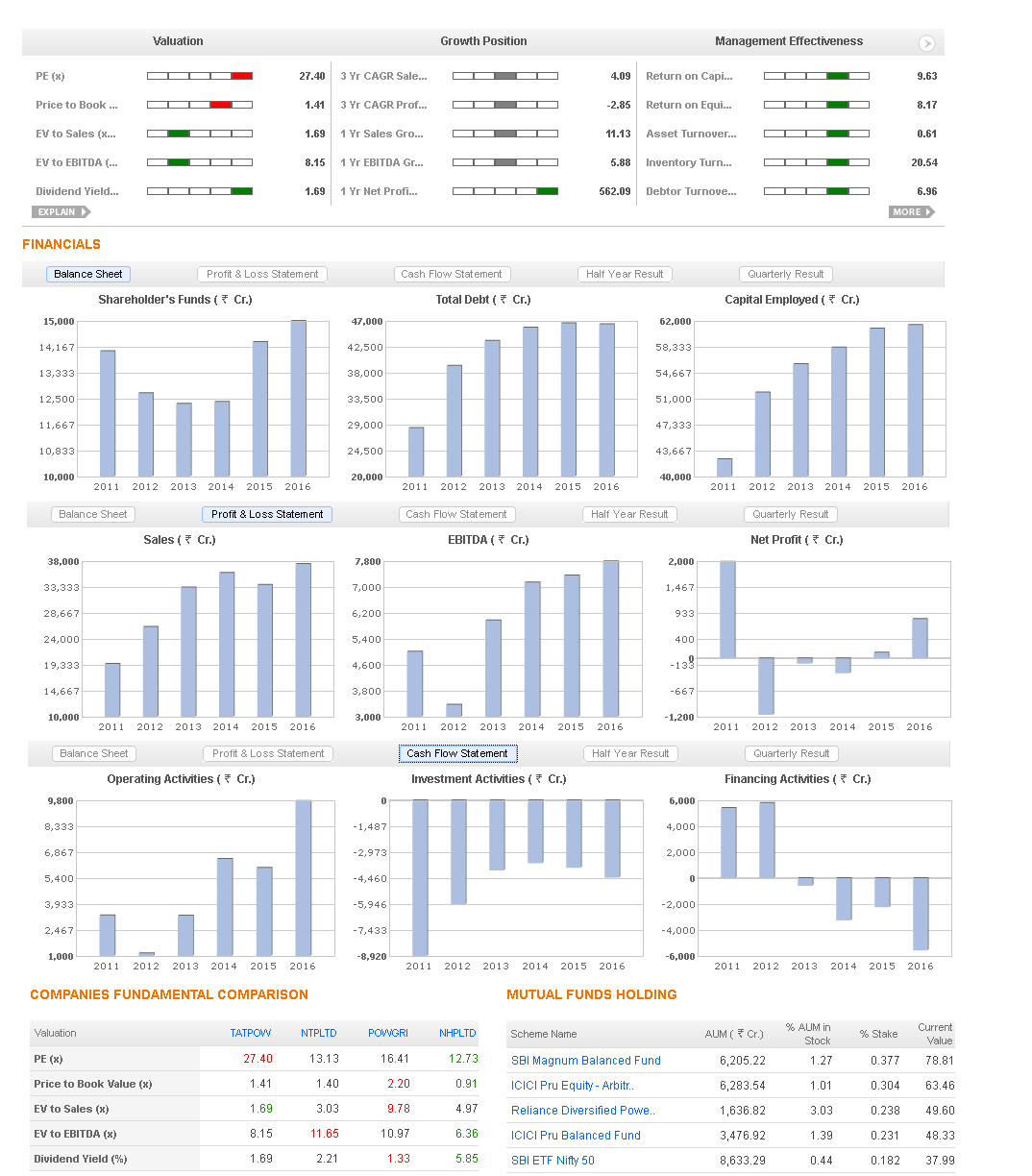Open EXPLAIN for the valuation ratios
Image resolution: width=1032 pixels, height=1176 pixels.
(61, 211)
